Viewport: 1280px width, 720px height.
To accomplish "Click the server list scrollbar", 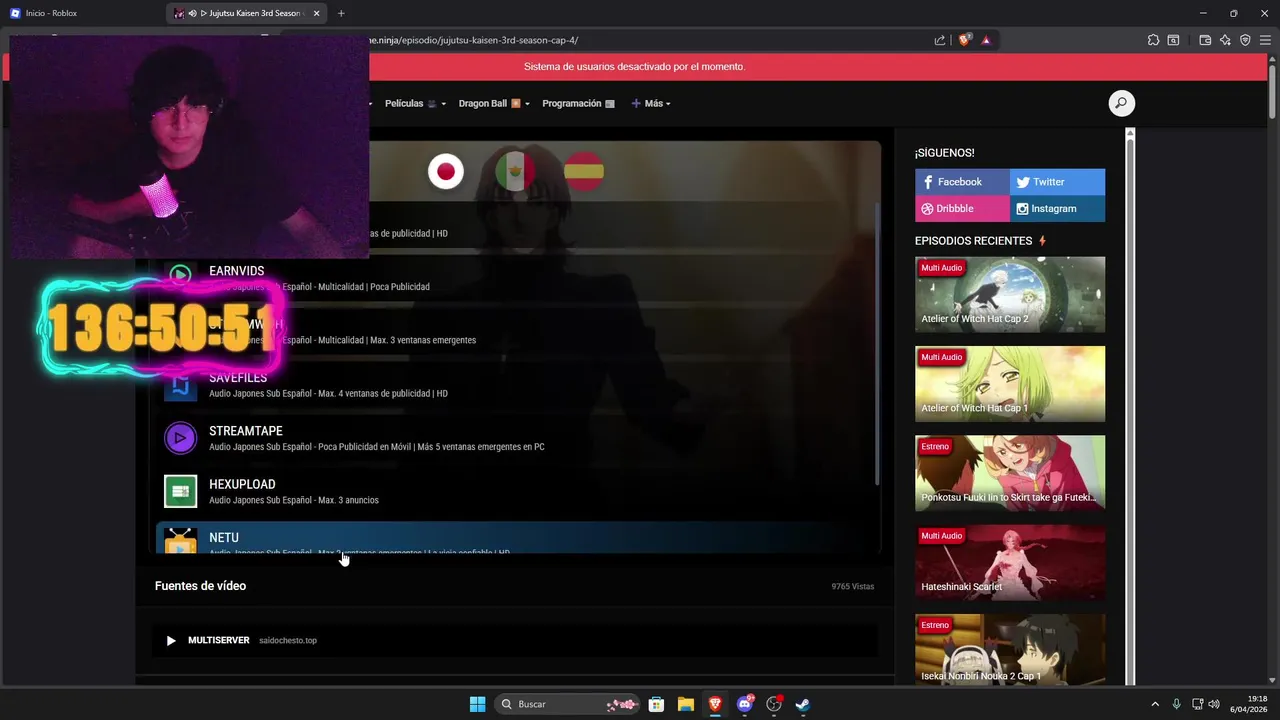I will tap(877, 345).
